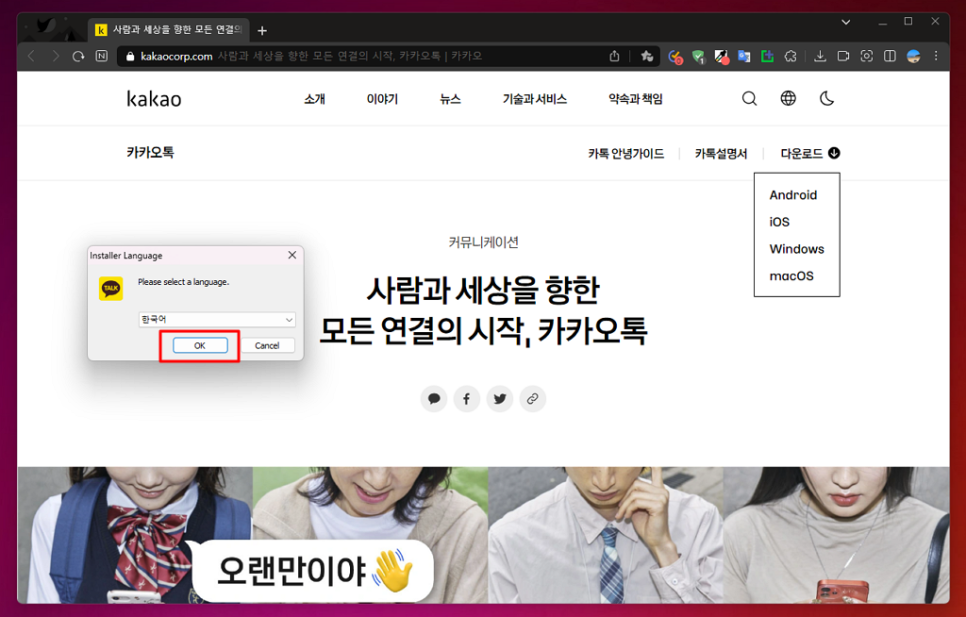Open the browser downloads icon
The width and height of the screenshot is (966, 617).
click(x=820, y=56)
